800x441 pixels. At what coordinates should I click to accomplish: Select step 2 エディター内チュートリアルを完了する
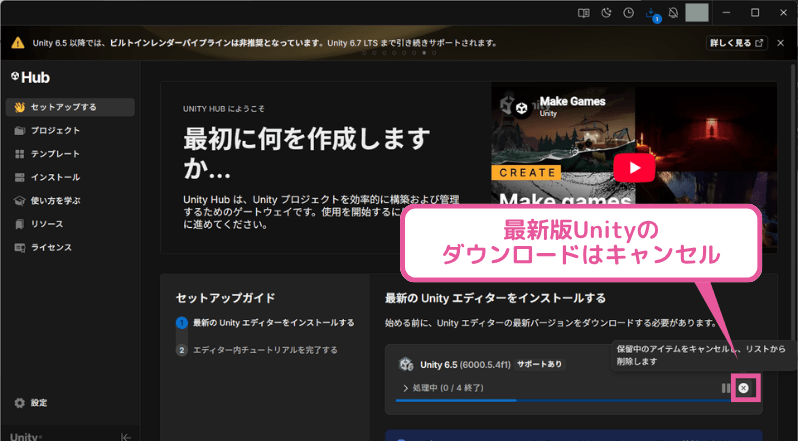[257, 350]
